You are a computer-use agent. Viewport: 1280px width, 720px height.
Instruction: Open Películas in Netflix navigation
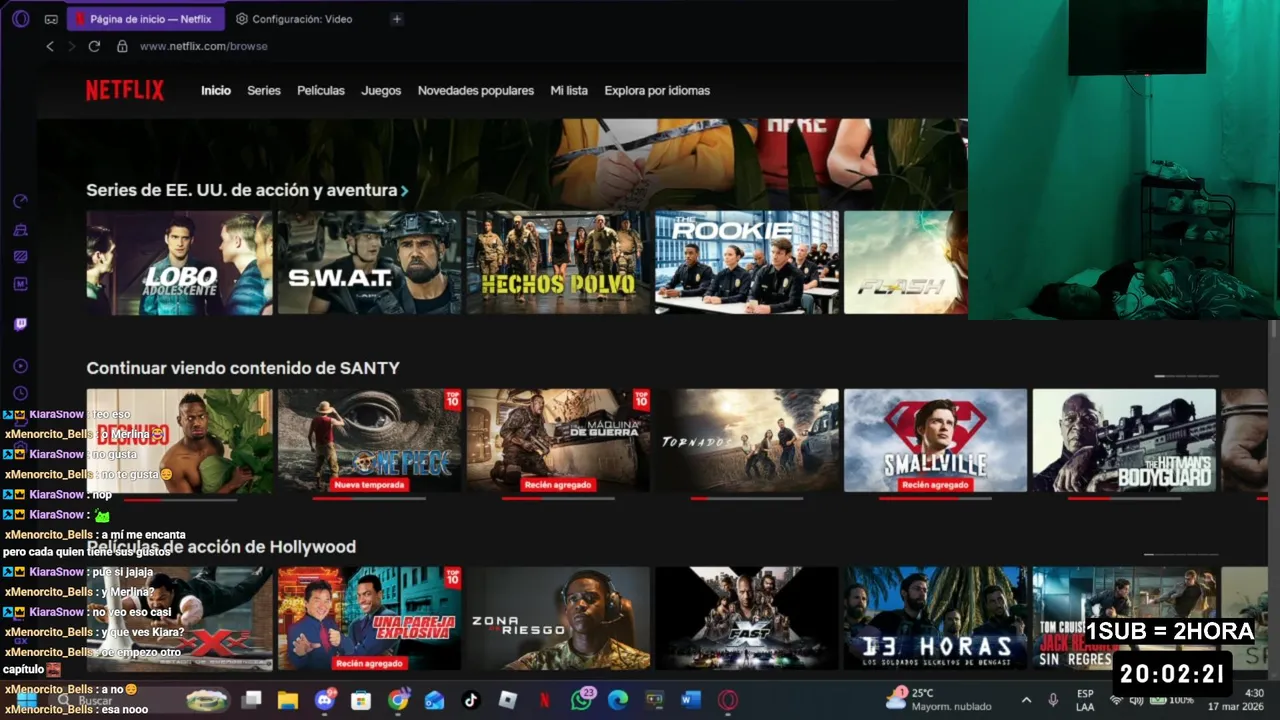(321, 90)
